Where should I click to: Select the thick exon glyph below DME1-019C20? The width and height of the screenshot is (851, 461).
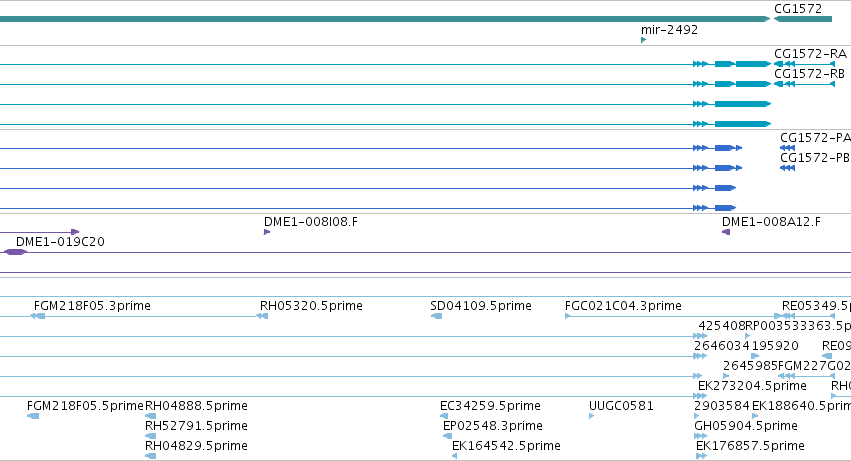[15, 252]
